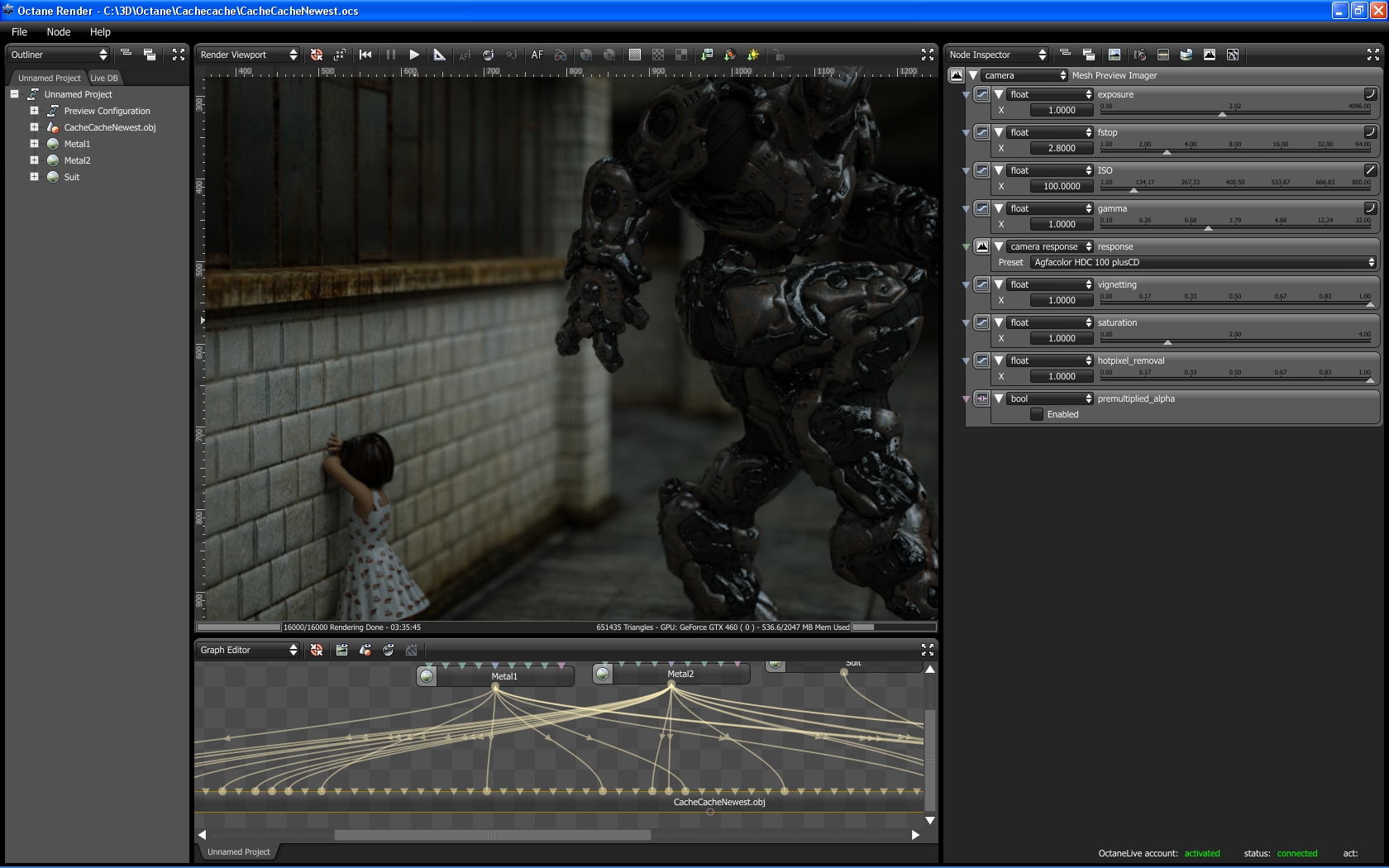Click the camera icon in Node Inspector toolbar
Viewport: 1389px width, 868px height.
(x=1138, y=55)
